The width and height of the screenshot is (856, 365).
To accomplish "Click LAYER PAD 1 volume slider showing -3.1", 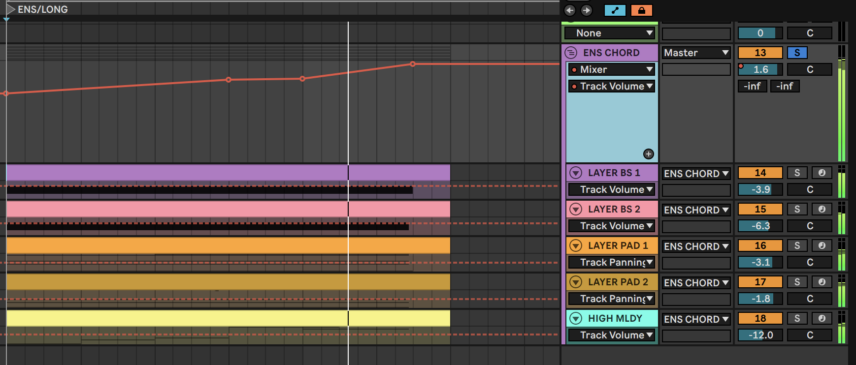I will [x=760, y=262].
